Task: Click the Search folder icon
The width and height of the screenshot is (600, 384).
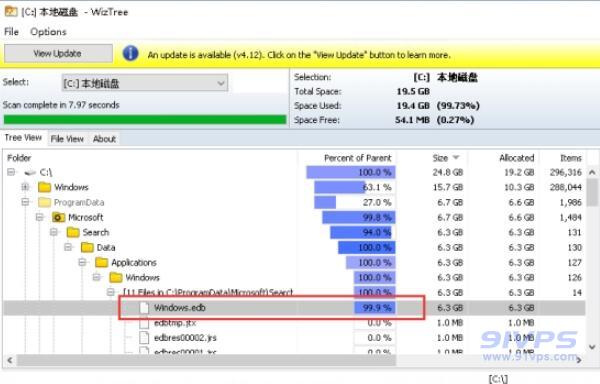Action: coord(73,232)
